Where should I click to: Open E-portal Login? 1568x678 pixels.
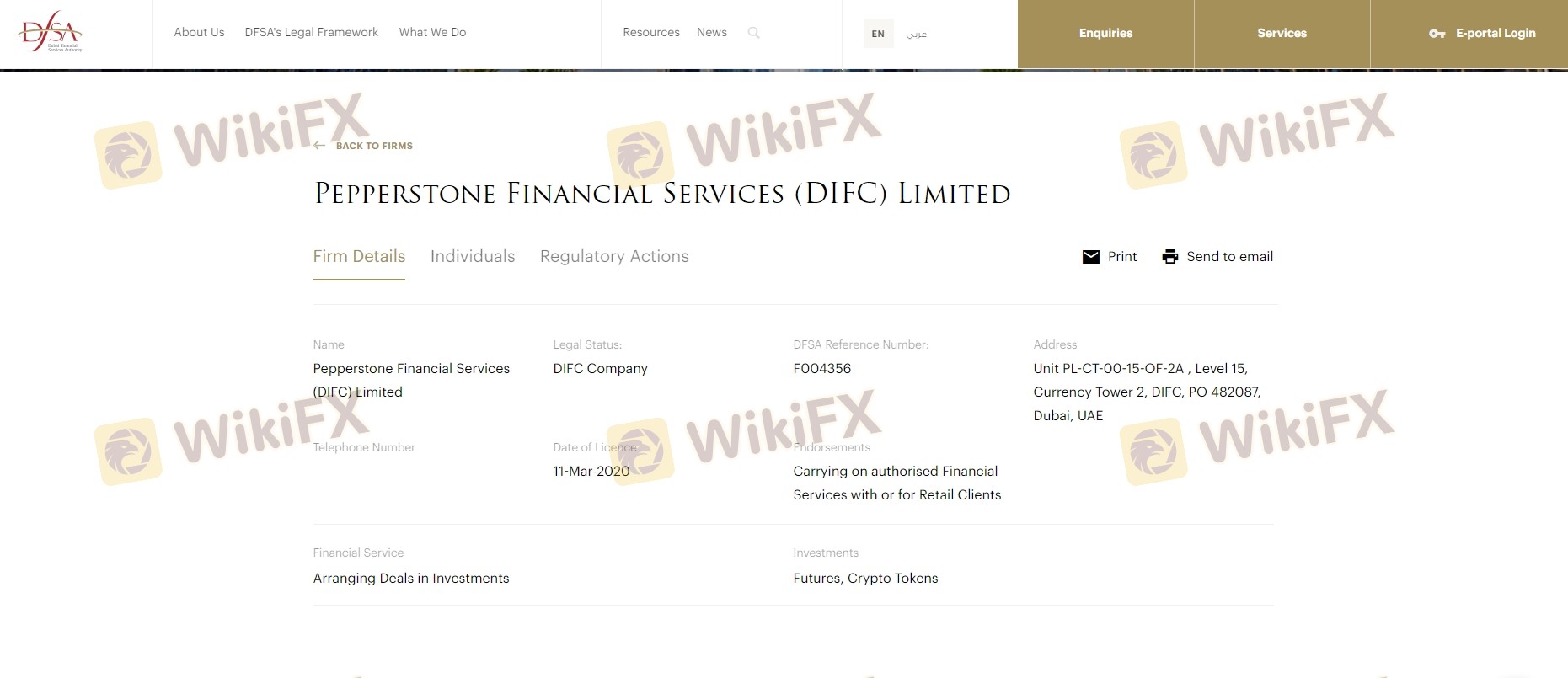[x=1469, y=34]
